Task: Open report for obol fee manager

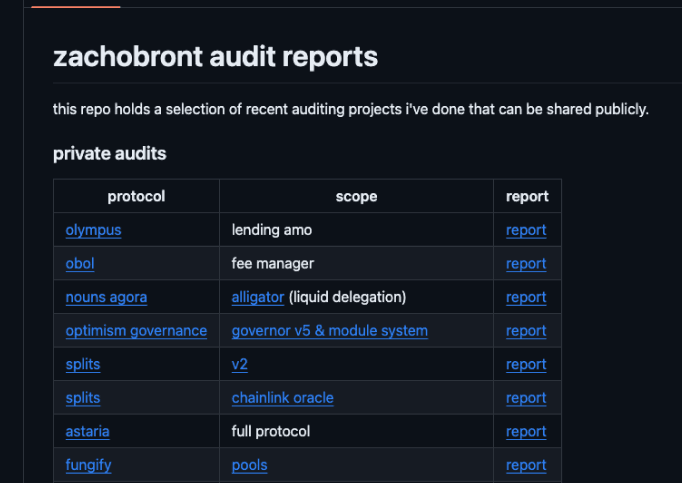Action: [526, 263]
